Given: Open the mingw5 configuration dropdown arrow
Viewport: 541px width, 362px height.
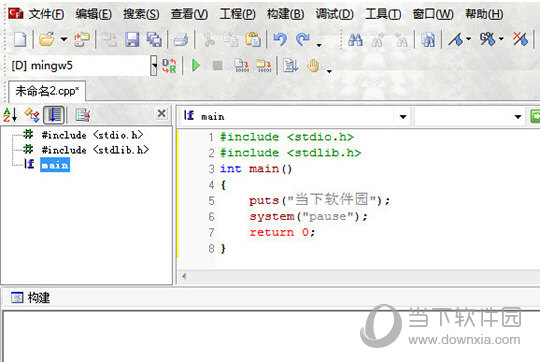Looking at the screenshot, I should pos(154,66).
